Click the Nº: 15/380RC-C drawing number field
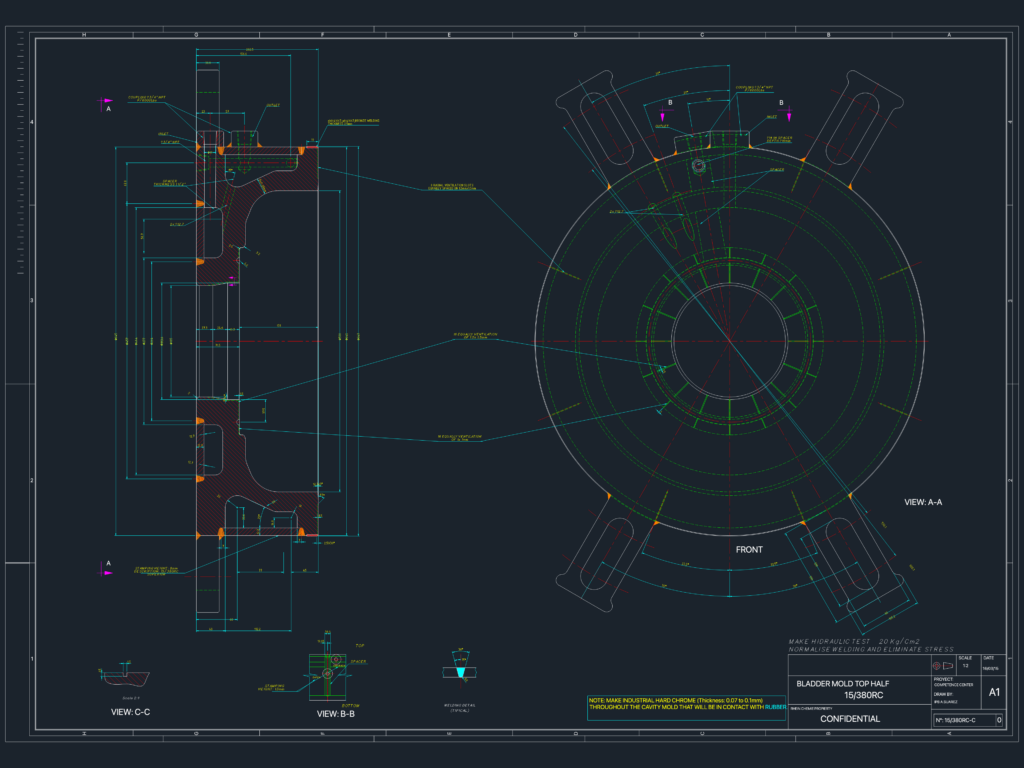This screenshot has width=1024, height=768. click(963, 720)
